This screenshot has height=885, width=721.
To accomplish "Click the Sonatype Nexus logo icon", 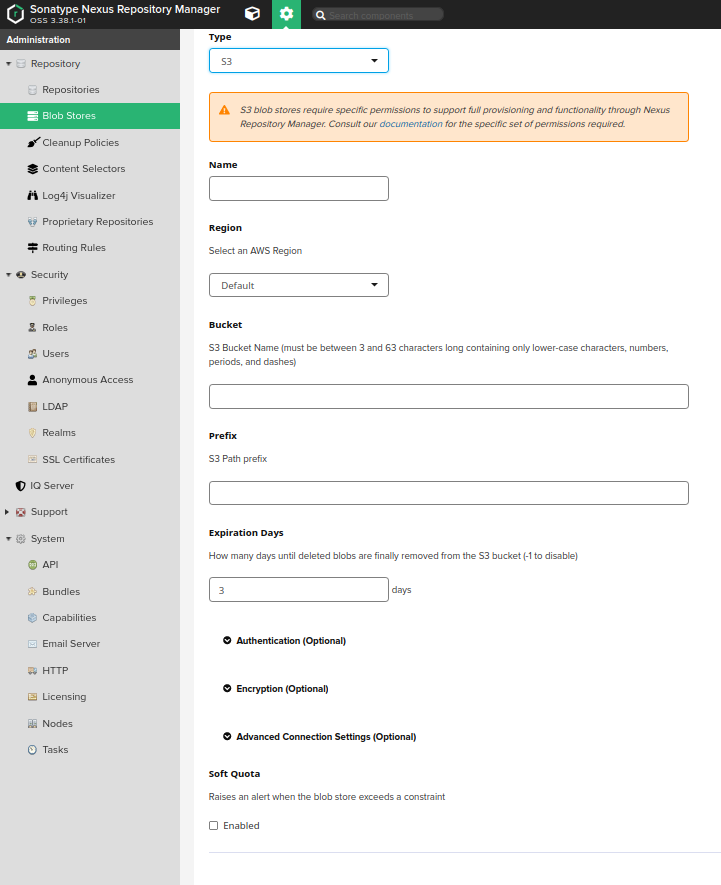I will (15, 14).
